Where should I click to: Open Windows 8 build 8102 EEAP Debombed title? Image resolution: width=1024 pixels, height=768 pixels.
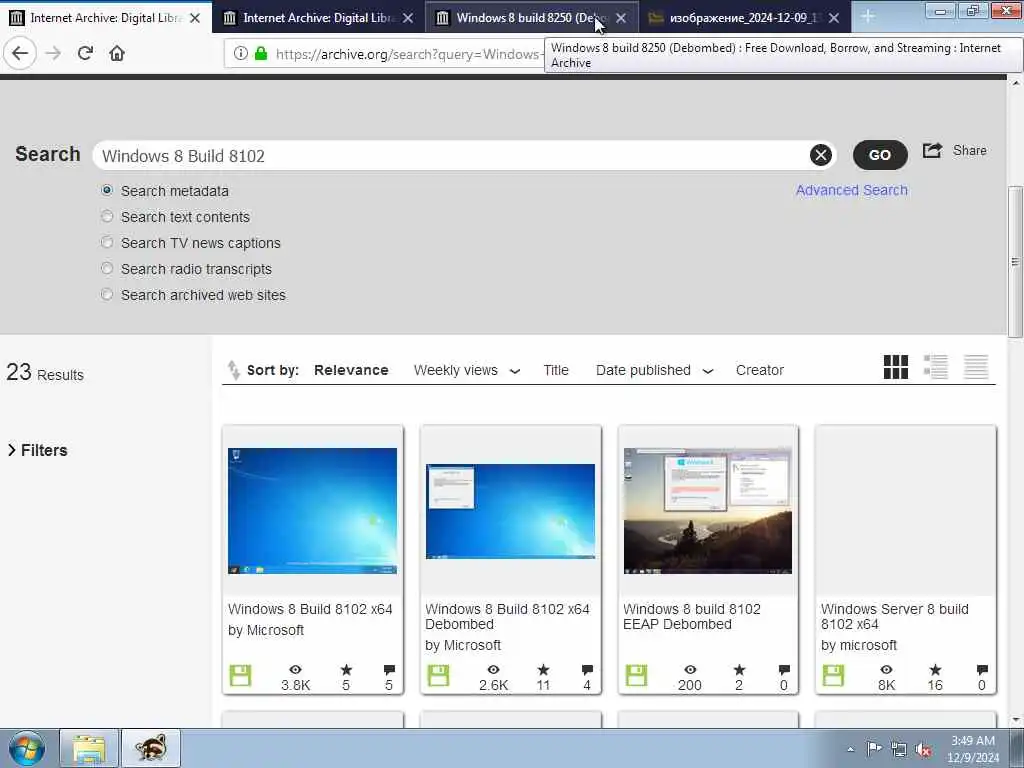[692, 616]
